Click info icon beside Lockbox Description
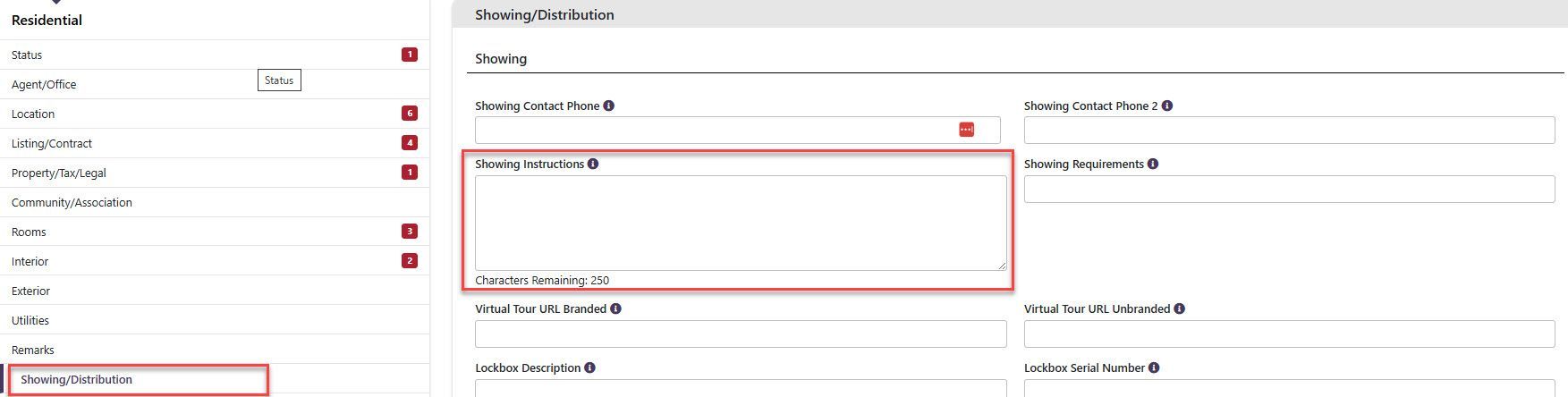The width and height of the screenshot is (1568, 397). pyautogui.click(x=589, y=367)
